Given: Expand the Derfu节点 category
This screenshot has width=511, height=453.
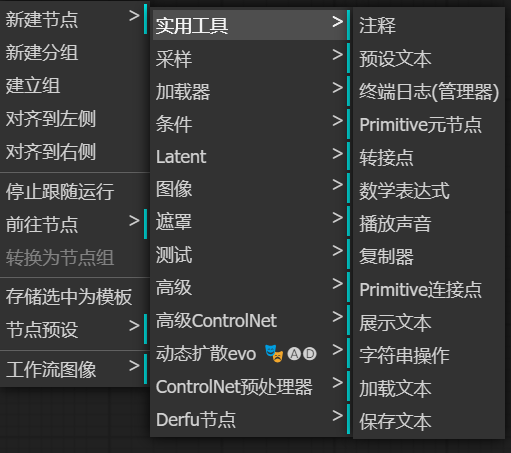Looking at the screenshot, I should pyautogui.click(x=251, y=419).
